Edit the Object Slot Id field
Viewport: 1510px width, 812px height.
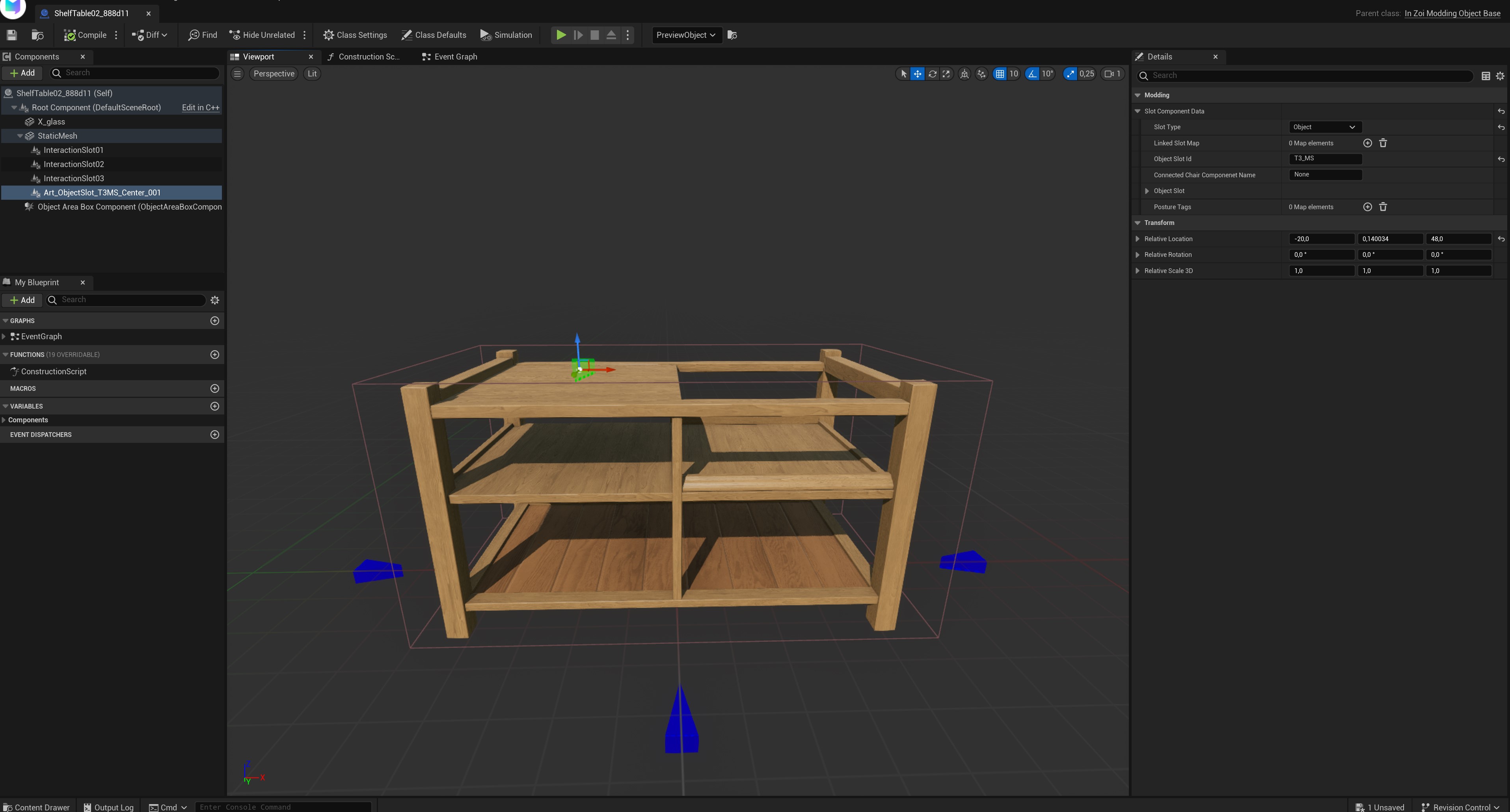(x=1325, y=159)
